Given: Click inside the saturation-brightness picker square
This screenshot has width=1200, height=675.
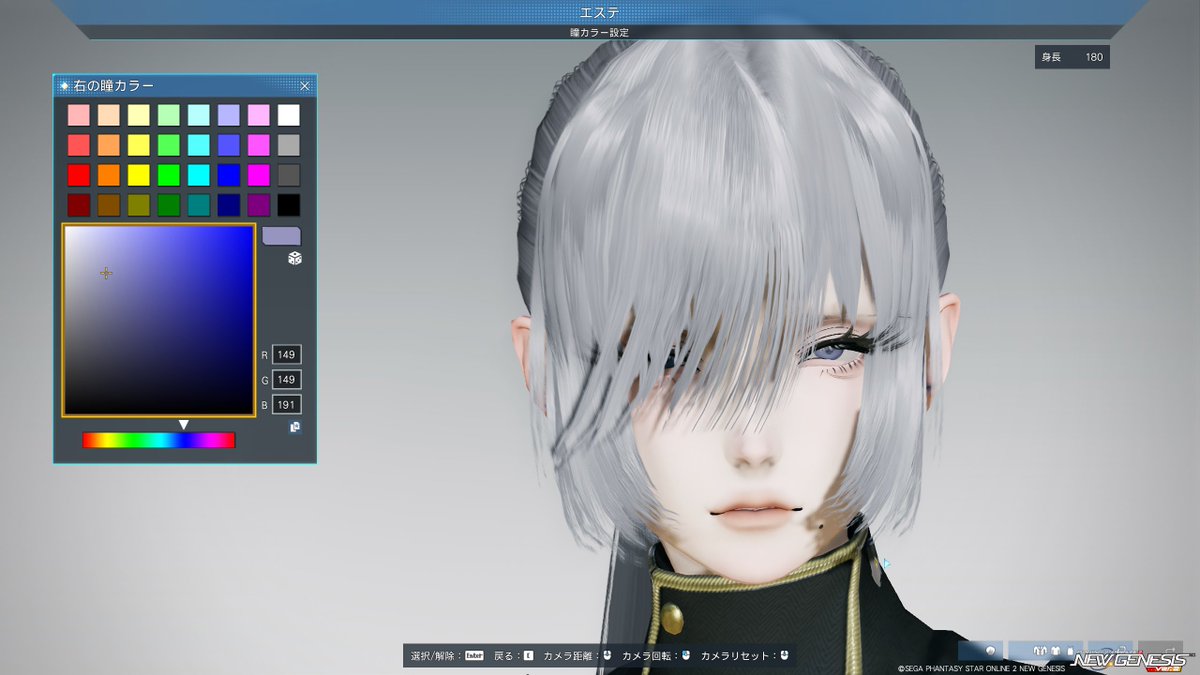Looking at the screenshot, I should (159, 320).
